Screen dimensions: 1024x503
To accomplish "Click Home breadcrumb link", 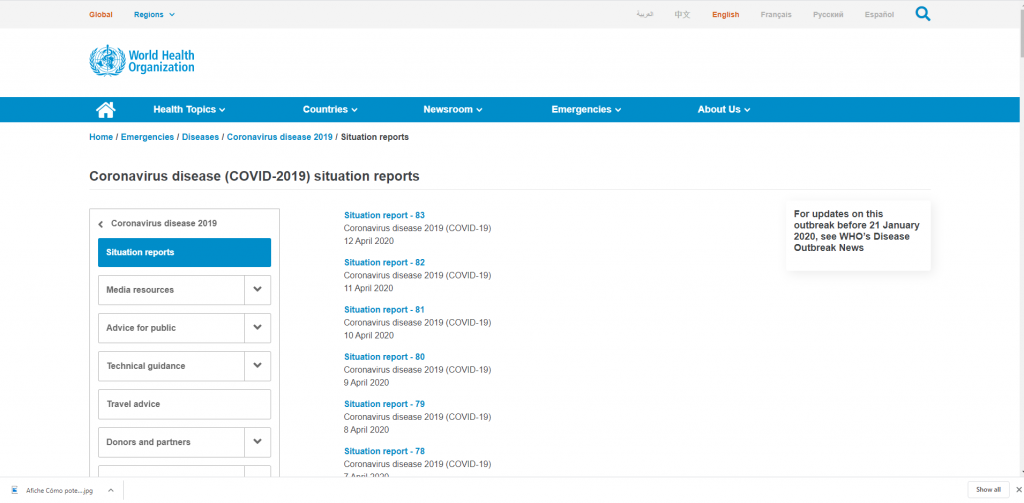I will (101, 137).
